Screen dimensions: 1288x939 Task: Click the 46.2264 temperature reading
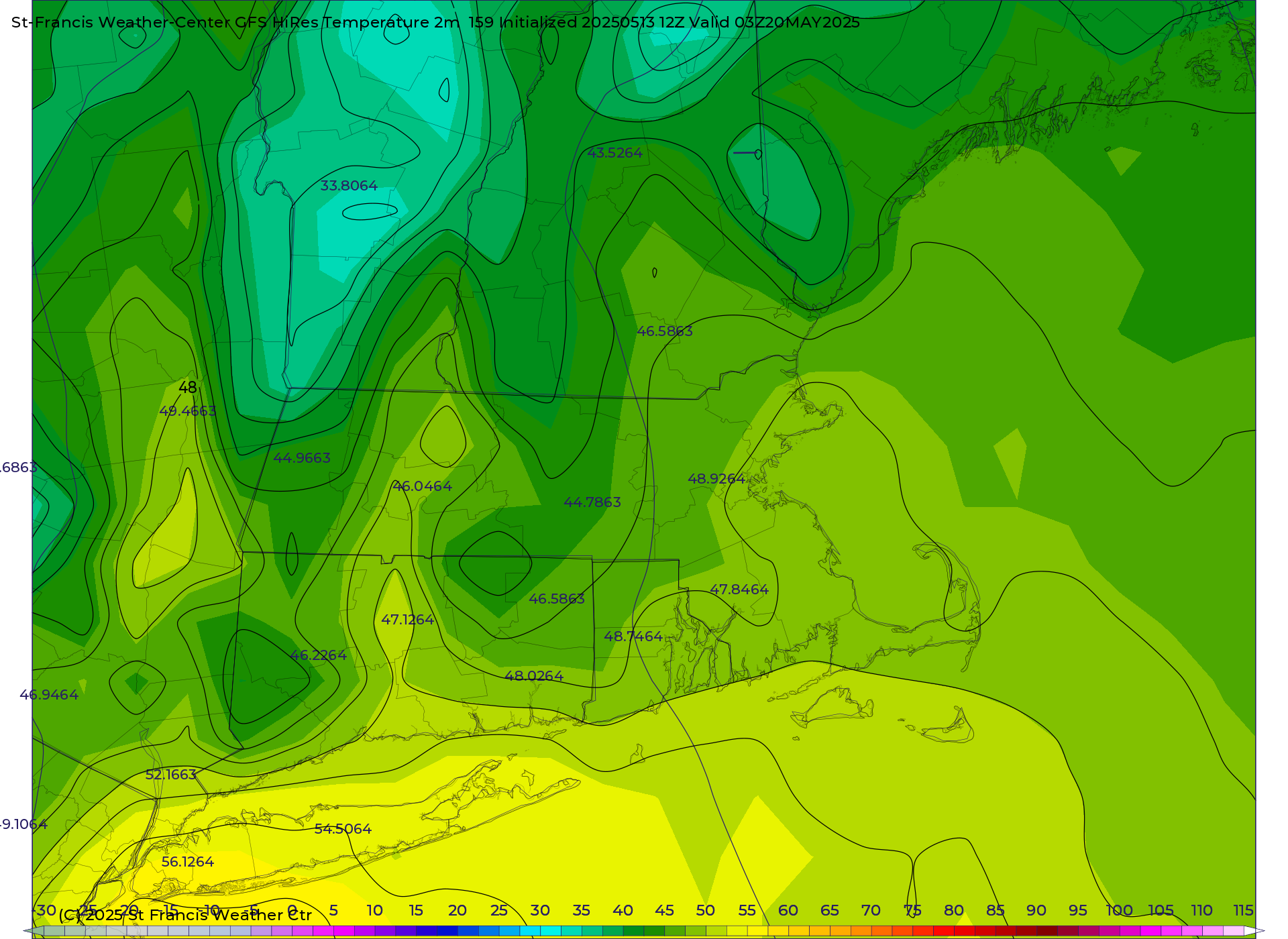319,655
